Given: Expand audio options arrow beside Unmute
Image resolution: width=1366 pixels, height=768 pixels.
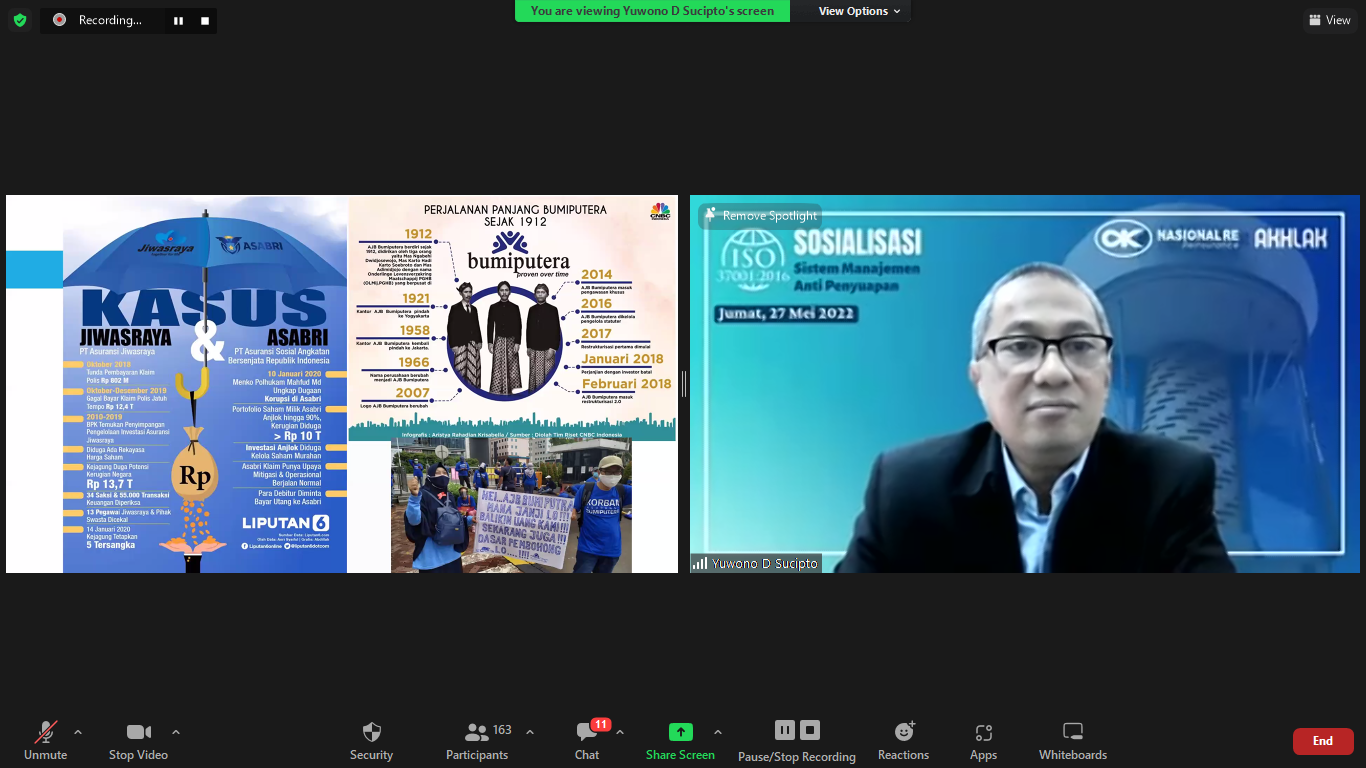Looking at the screenshot, I should point(78,732).
